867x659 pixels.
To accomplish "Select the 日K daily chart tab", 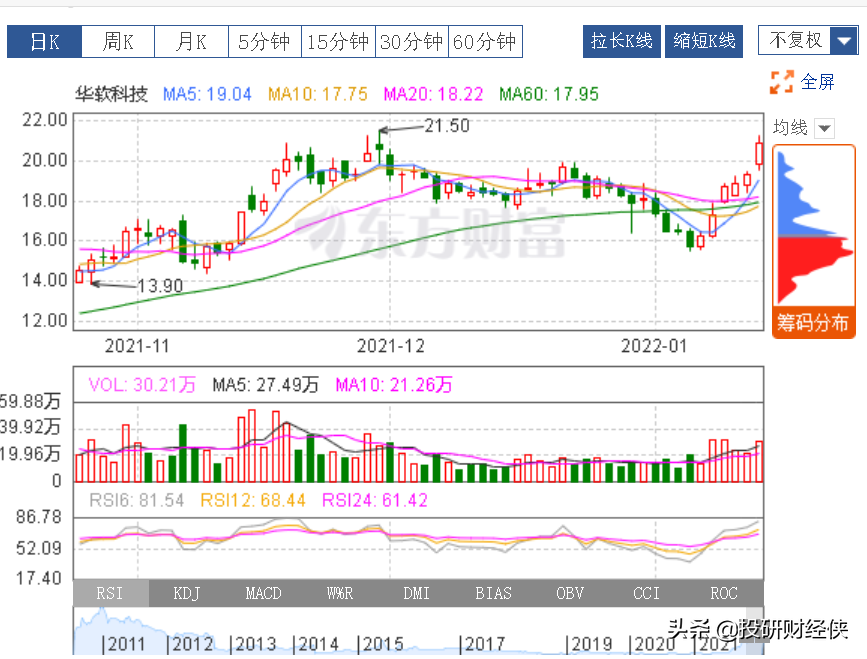I will (x=44, y=41).
